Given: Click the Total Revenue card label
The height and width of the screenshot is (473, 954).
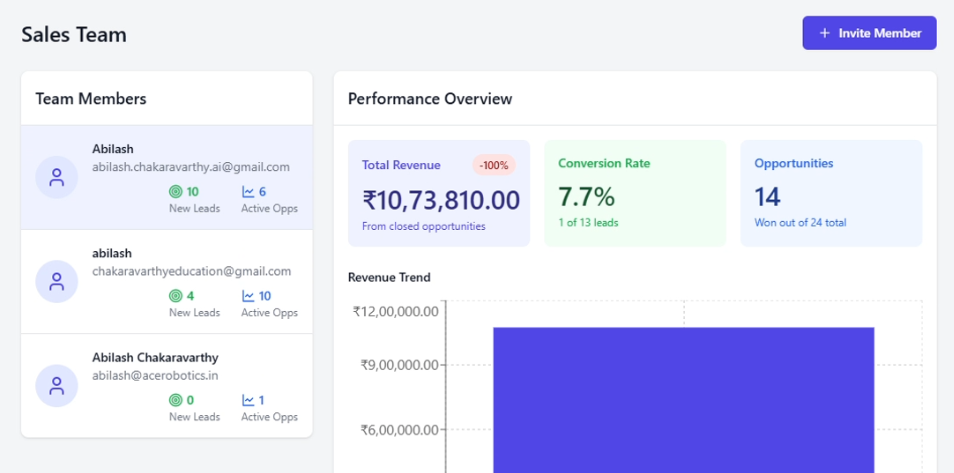Looking at the screenshot, I should click(401, 165).
